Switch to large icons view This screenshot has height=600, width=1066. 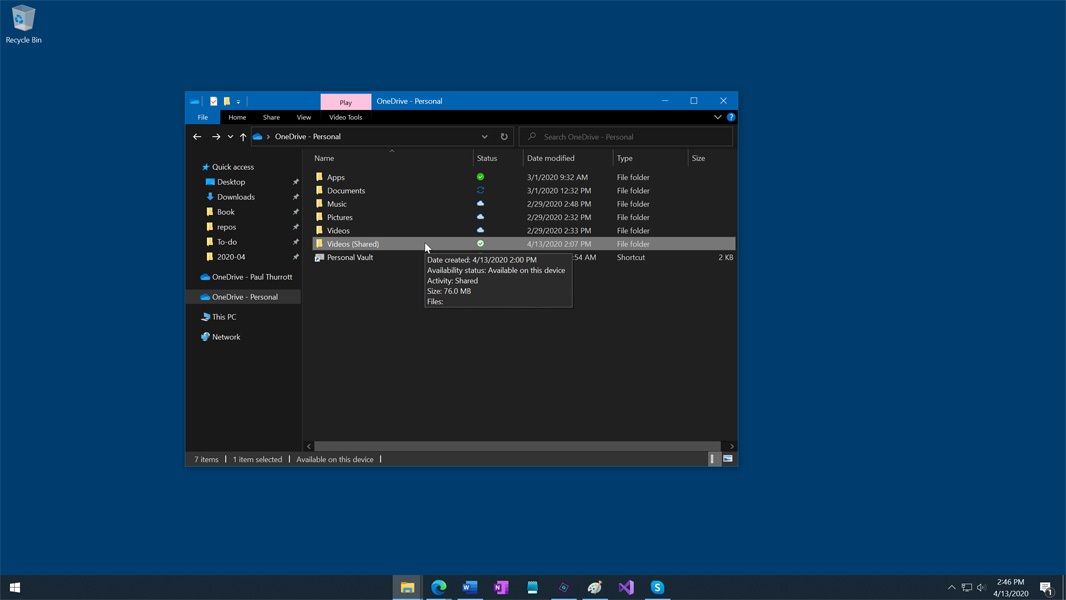(x=728, y=459)
